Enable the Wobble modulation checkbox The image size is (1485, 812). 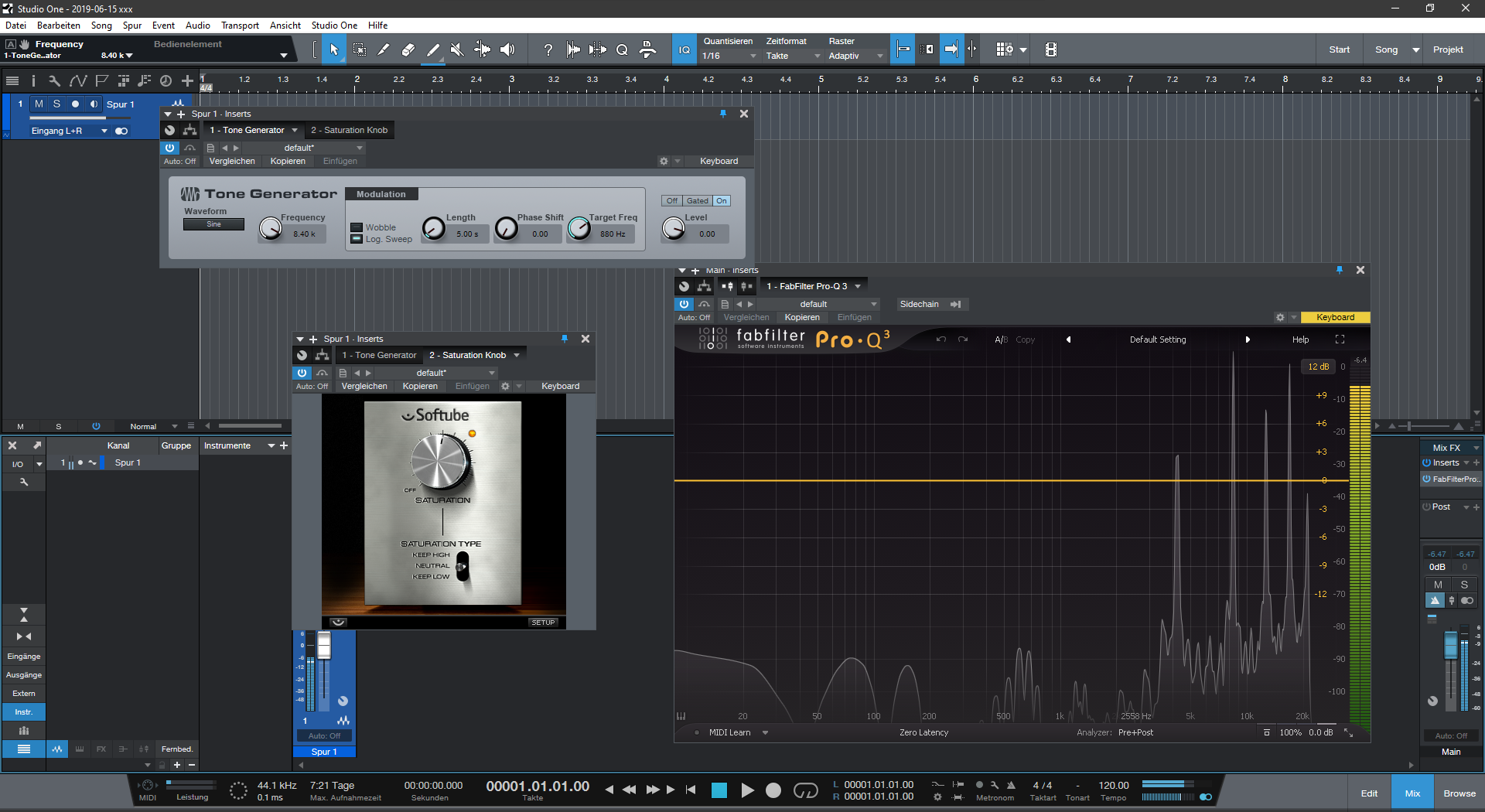point(357,227)
